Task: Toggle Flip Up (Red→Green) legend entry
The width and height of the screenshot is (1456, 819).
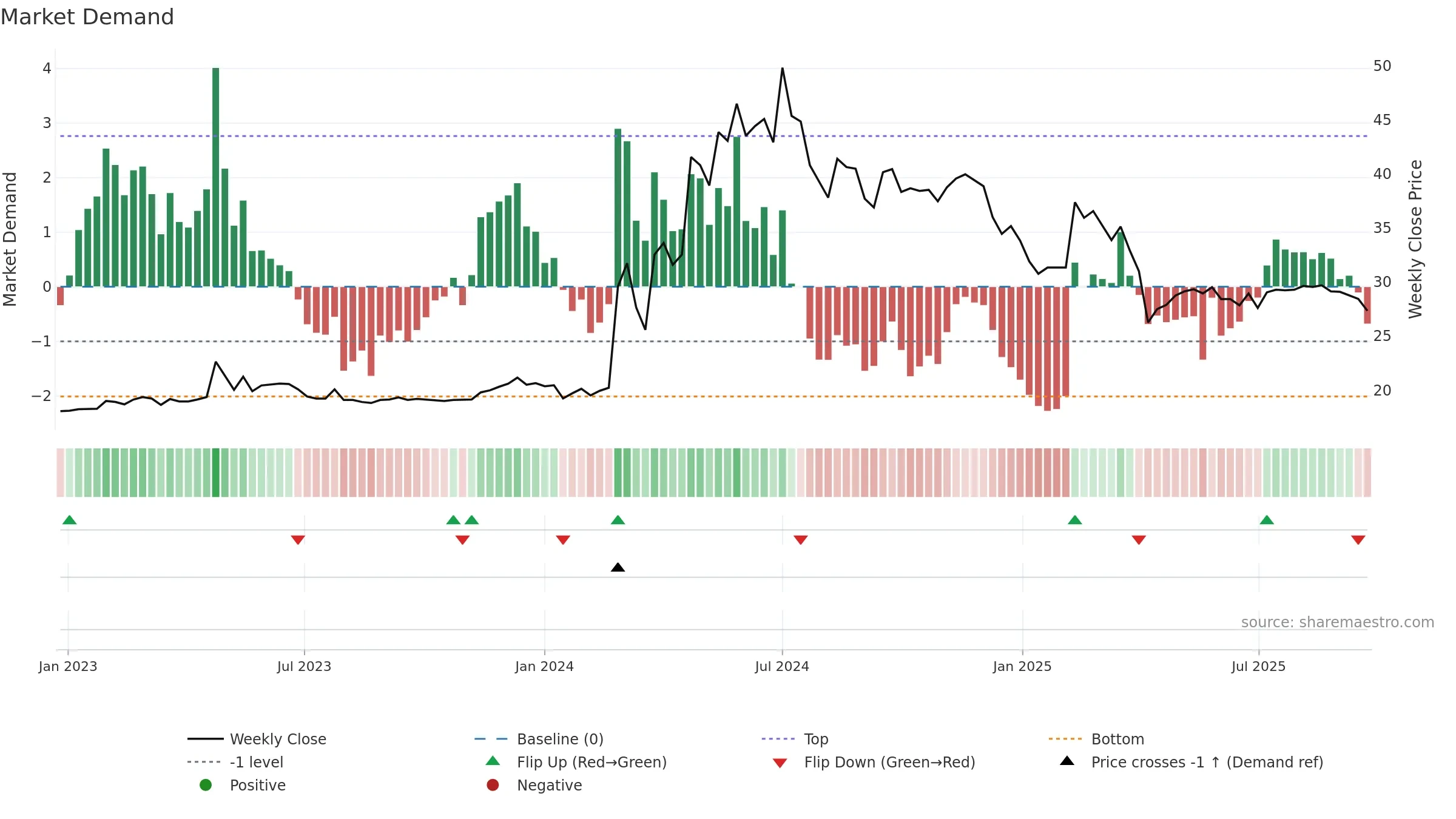Action: 576,762
